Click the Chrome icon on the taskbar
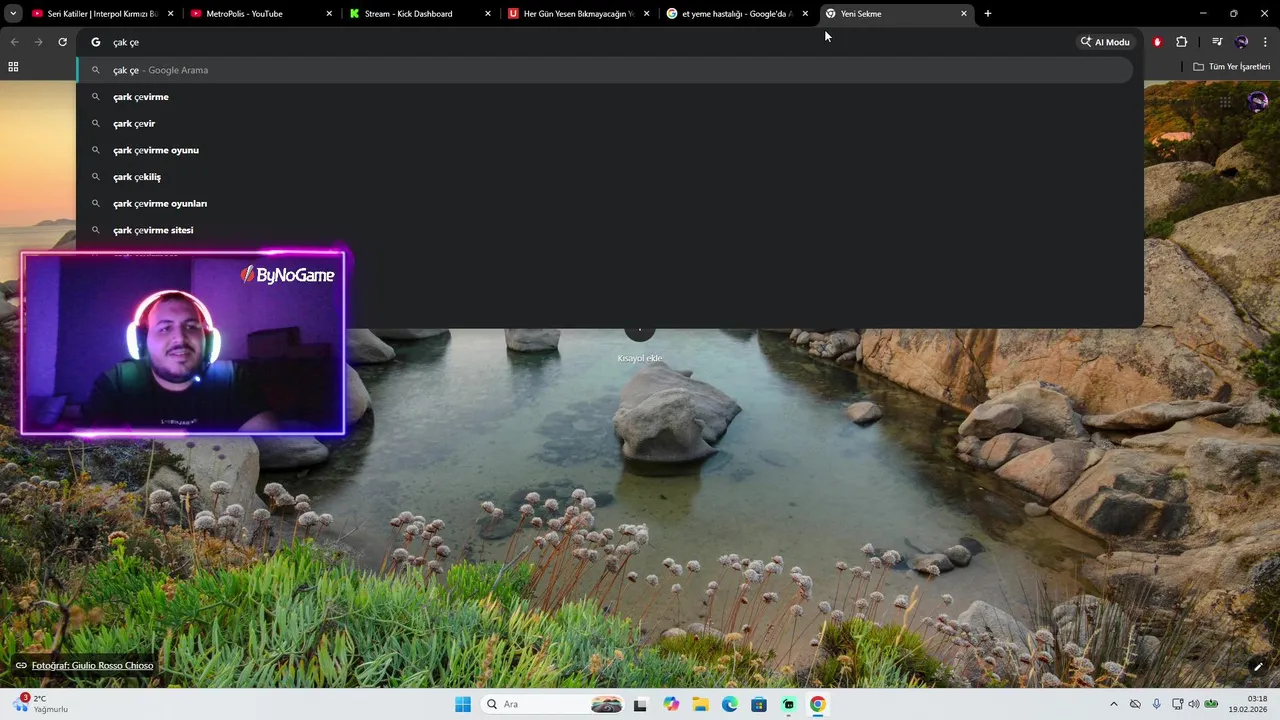Screen dimensions: 1280x720 click(818, 704)
